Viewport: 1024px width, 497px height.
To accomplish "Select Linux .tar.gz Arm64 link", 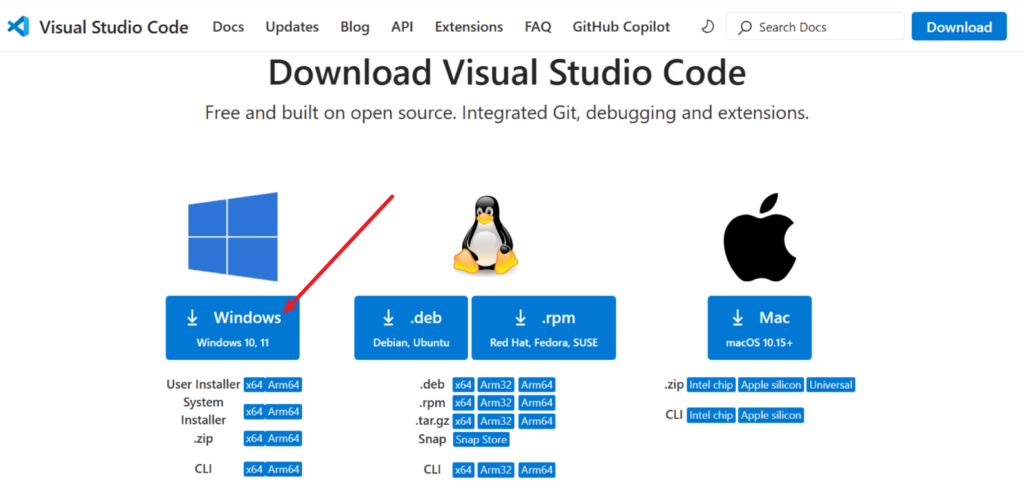I will [x=537, y=421].
